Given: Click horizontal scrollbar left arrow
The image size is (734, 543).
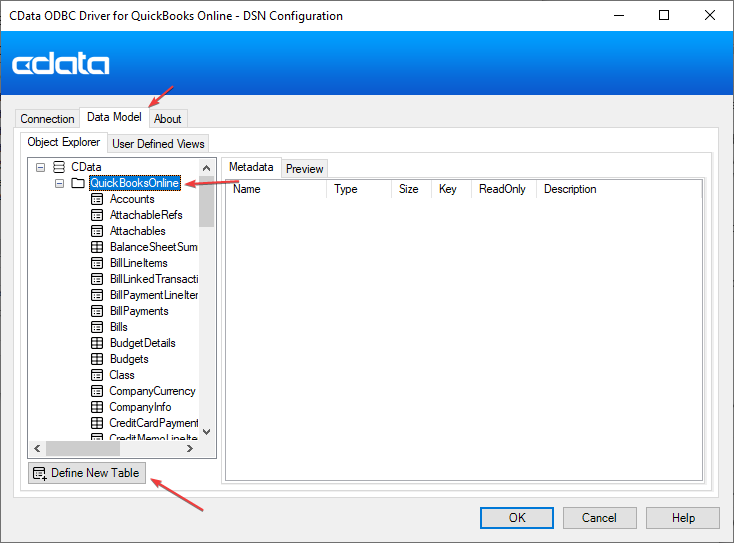Looking at the screenshot, I should pos(37,448).
